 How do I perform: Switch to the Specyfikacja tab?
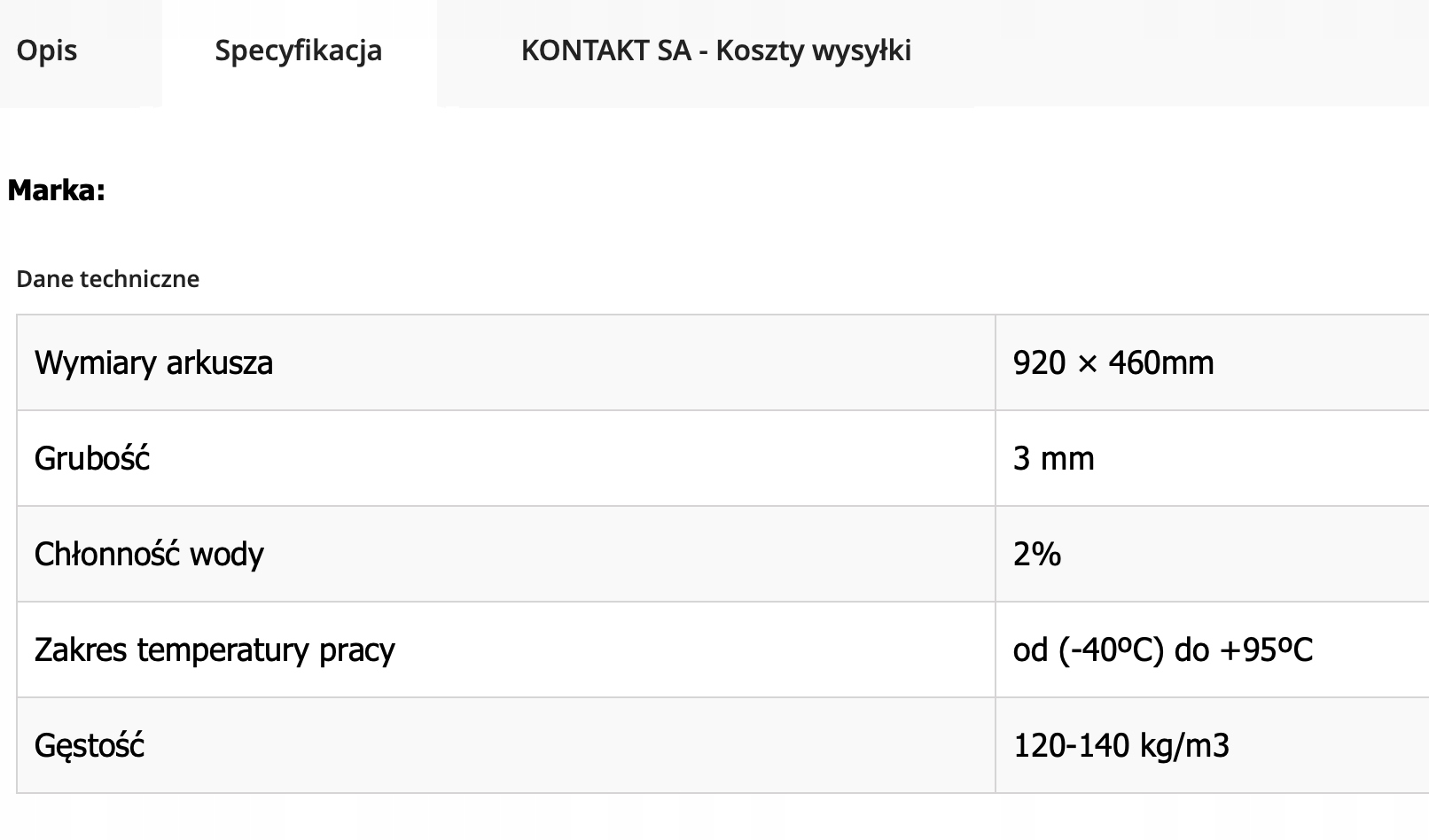click(x=298, y=51)
